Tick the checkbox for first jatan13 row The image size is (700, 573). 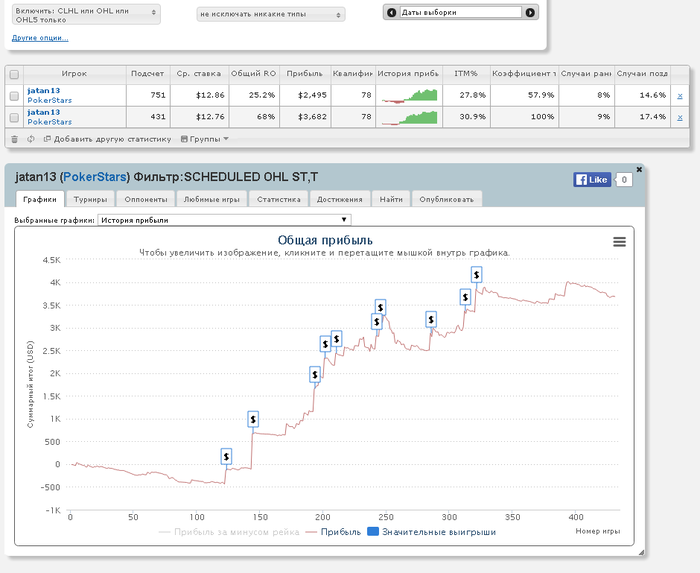tap(14, 96)
